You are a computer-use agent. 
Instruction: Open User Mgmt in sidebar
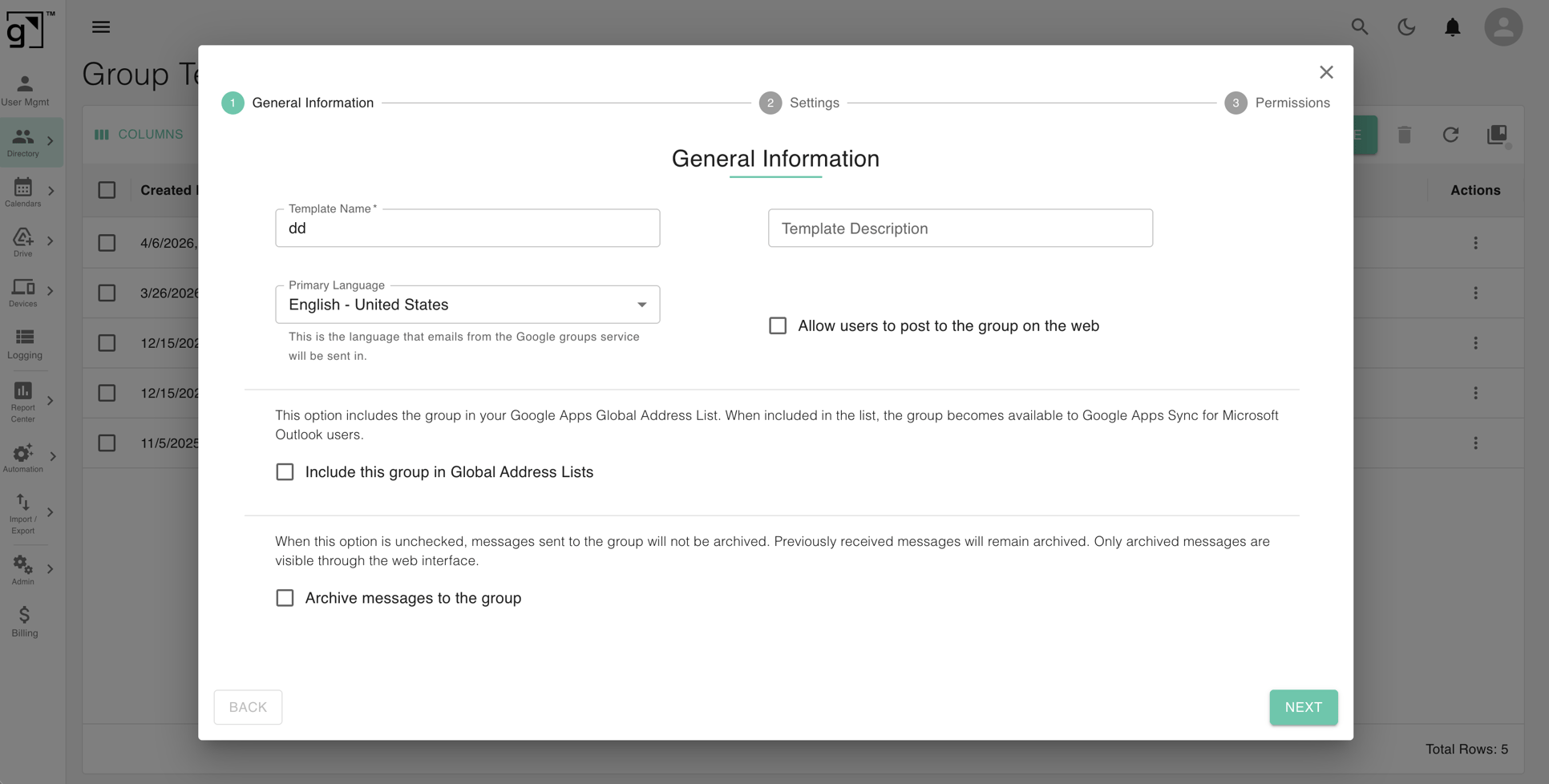[x=25, y=91]
